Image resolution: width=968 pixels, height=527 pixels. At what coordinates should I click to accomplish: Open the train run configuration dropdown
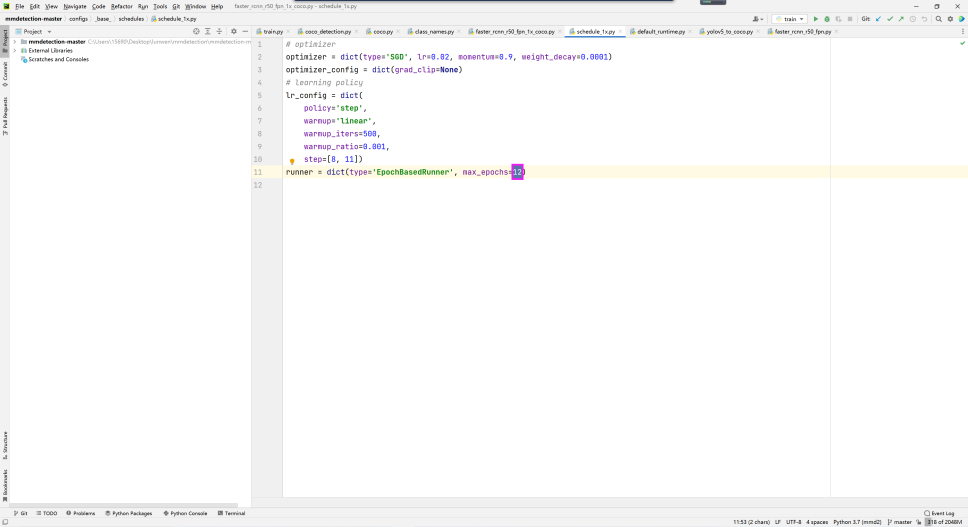click(790, 19)
